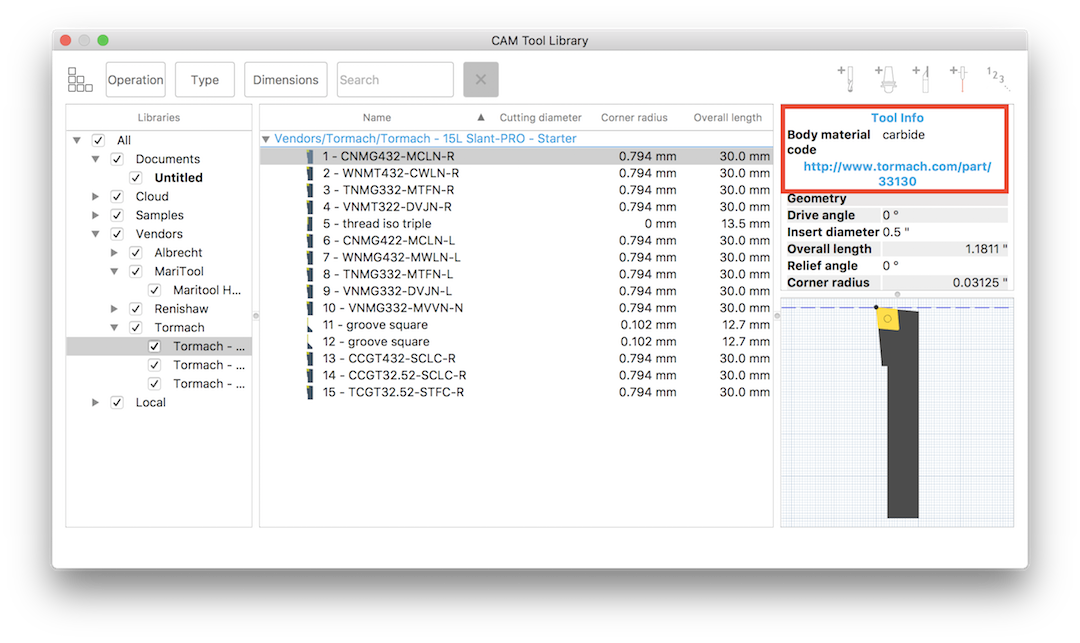
Task: Toggle the All libraries checkbox
Action: tap(98, 140)
